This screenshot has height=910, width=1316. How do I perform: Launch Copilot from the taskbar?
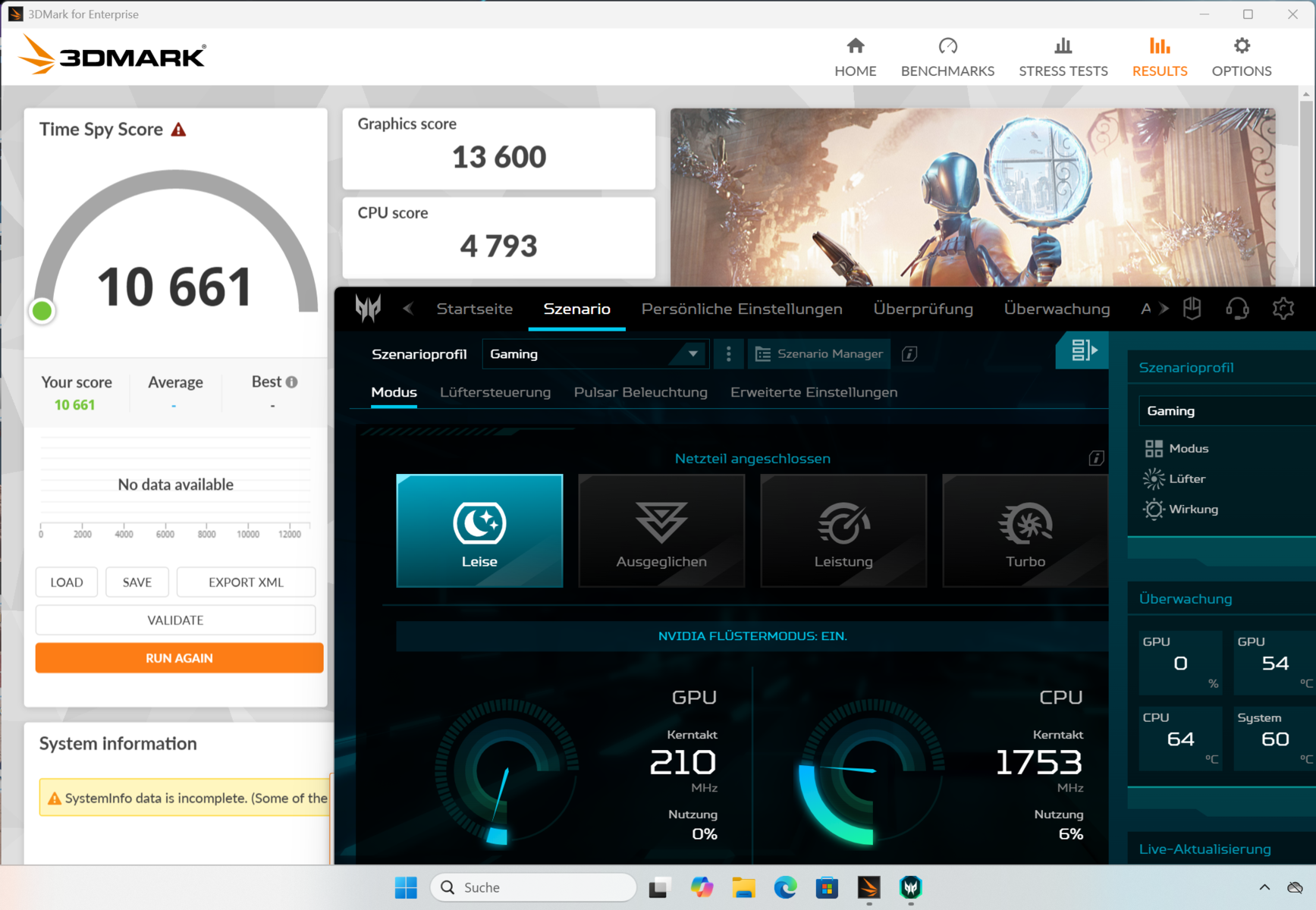[702, 887]
